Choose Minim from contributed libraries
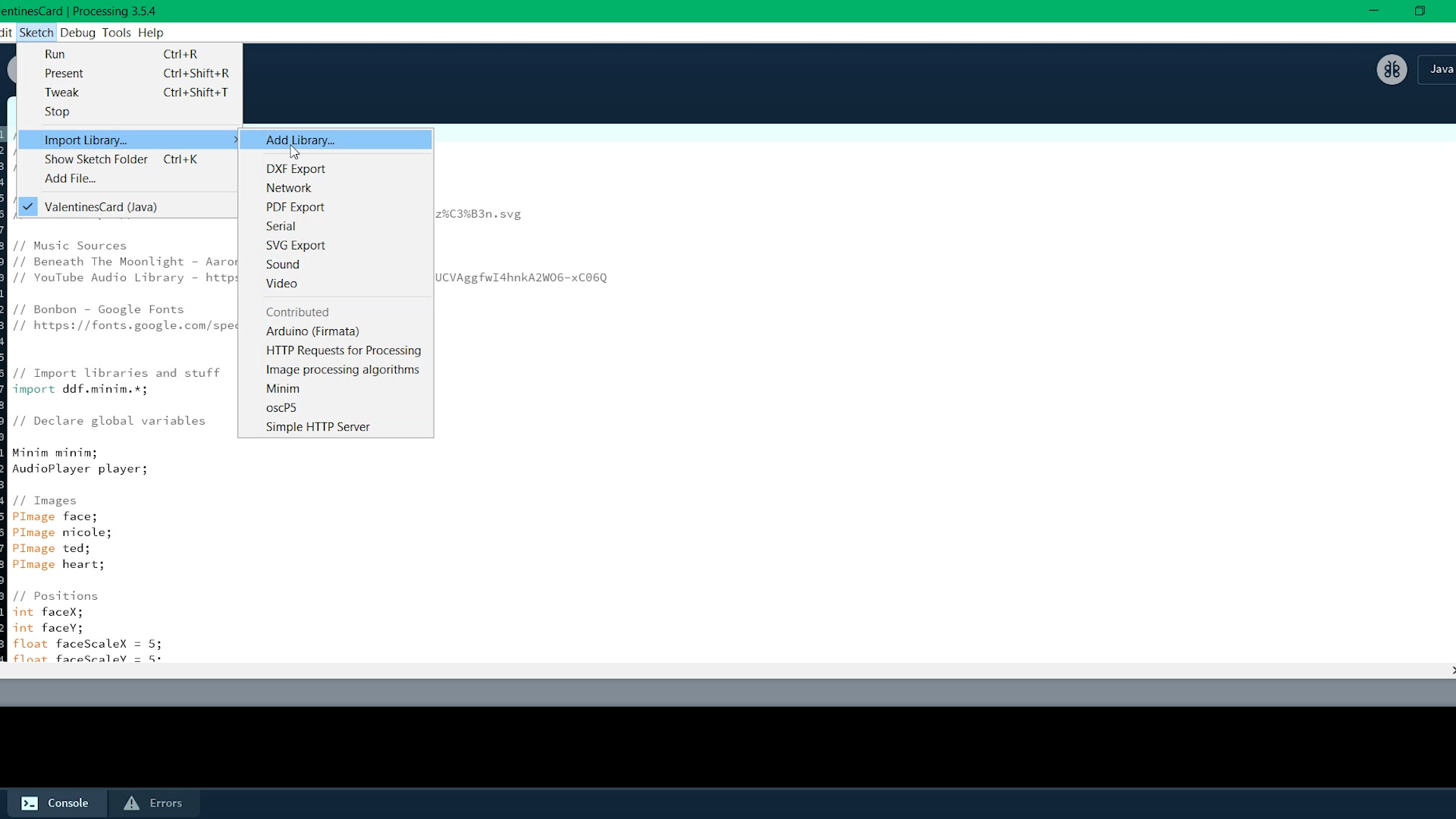Screen dimensions: 1456x819 pyautogui.click(x=283, y=388)
